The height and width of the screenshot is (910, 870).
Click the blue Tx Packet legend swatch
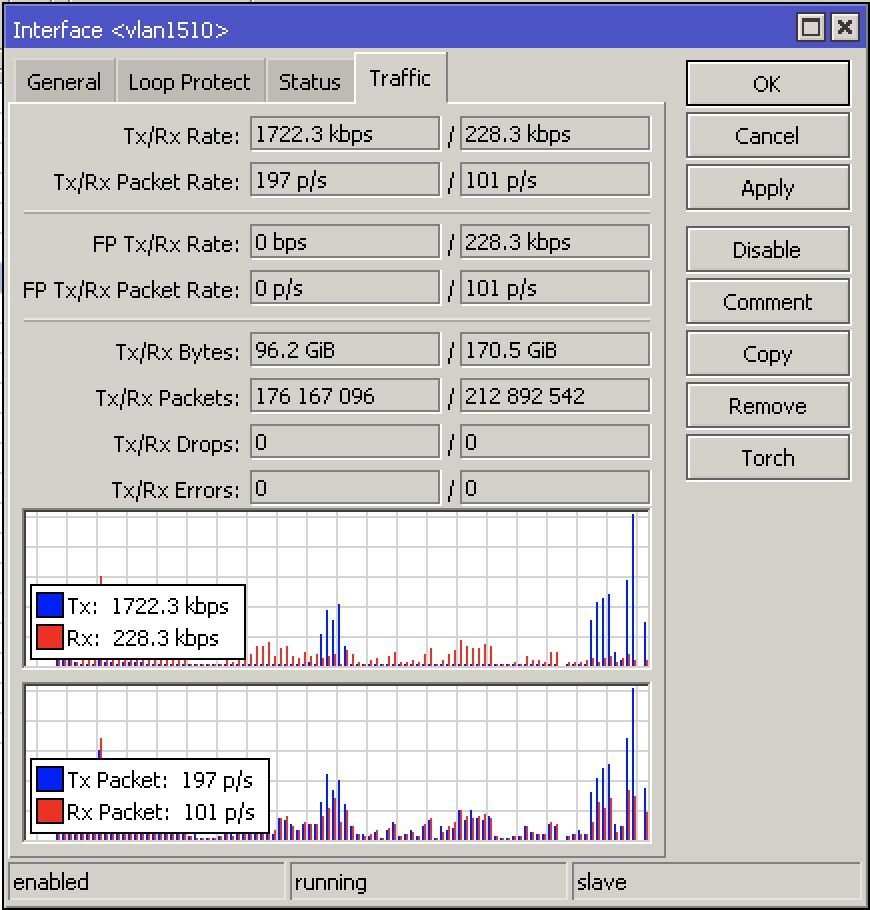(49, 779)
